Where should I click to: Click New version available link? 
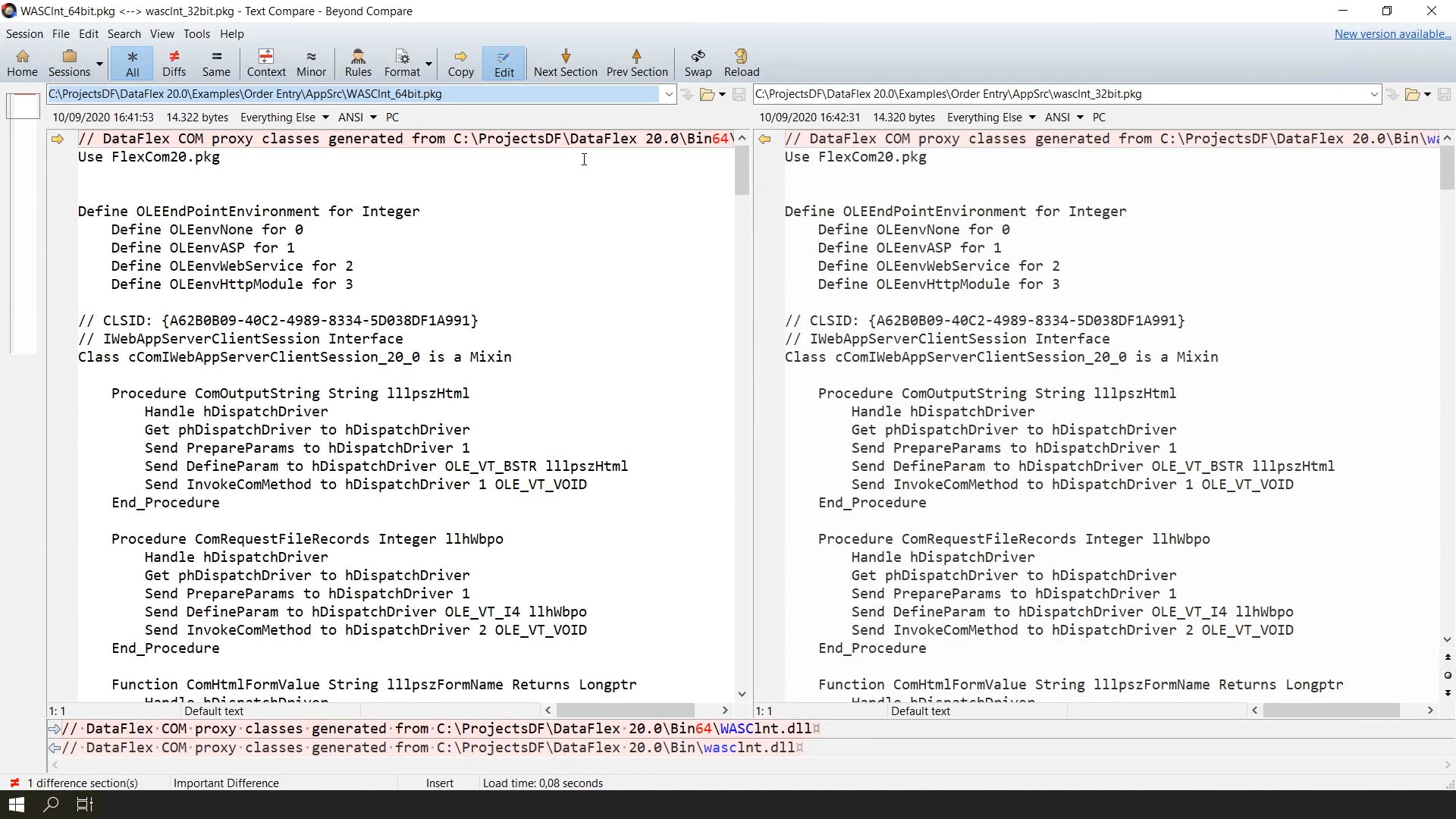pos(1392,33)
